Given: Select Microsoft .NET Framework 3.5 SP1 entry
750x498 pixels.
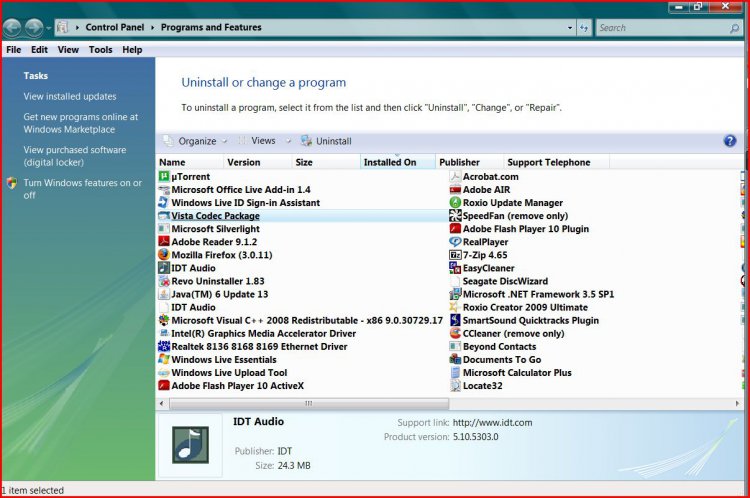Looking at the screenshot, I should (538, 294).
